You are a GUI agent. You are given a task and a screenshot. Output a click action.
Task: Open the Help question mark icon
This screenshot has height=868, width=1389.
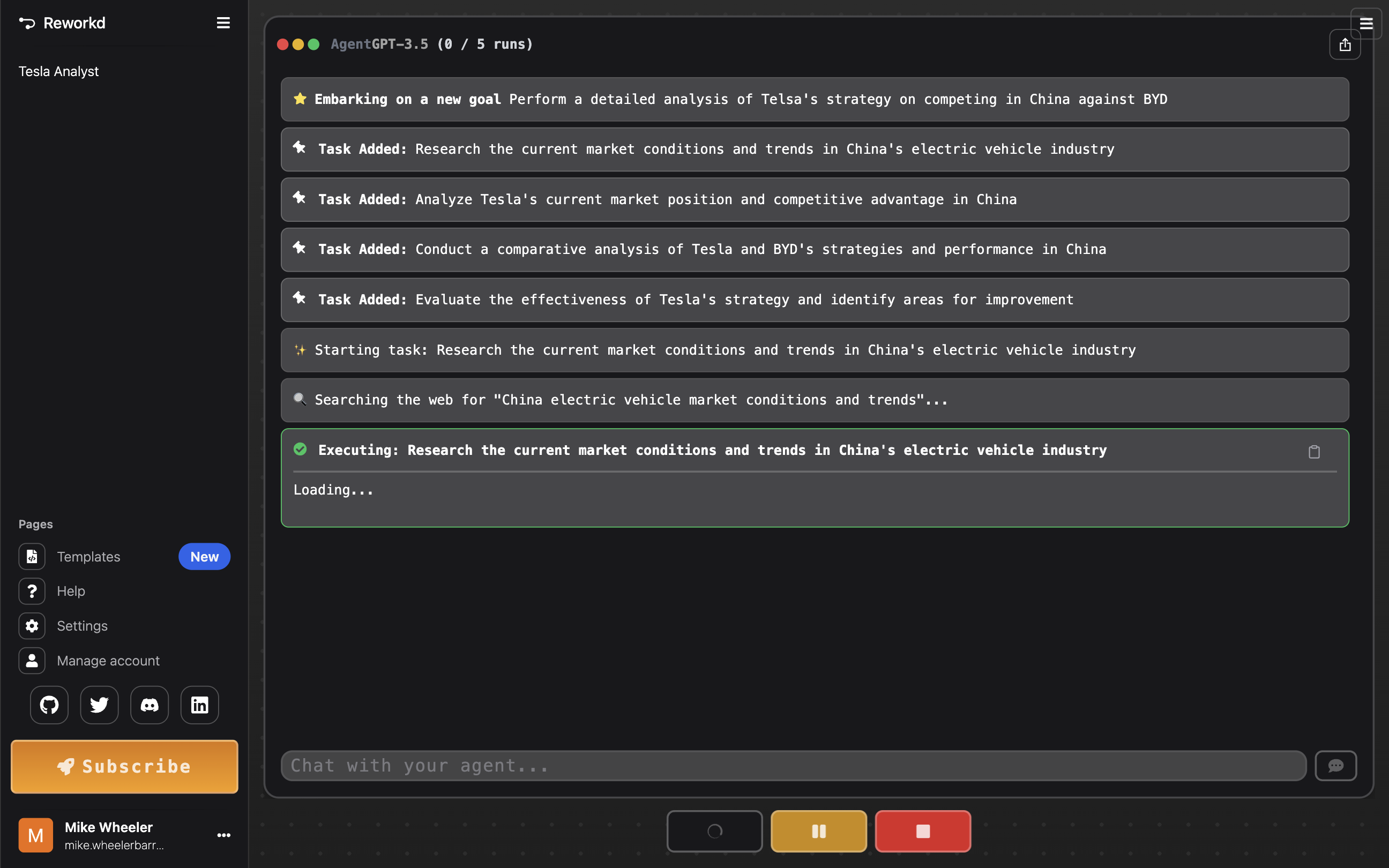pyautogui.click(x=32, y=590)
